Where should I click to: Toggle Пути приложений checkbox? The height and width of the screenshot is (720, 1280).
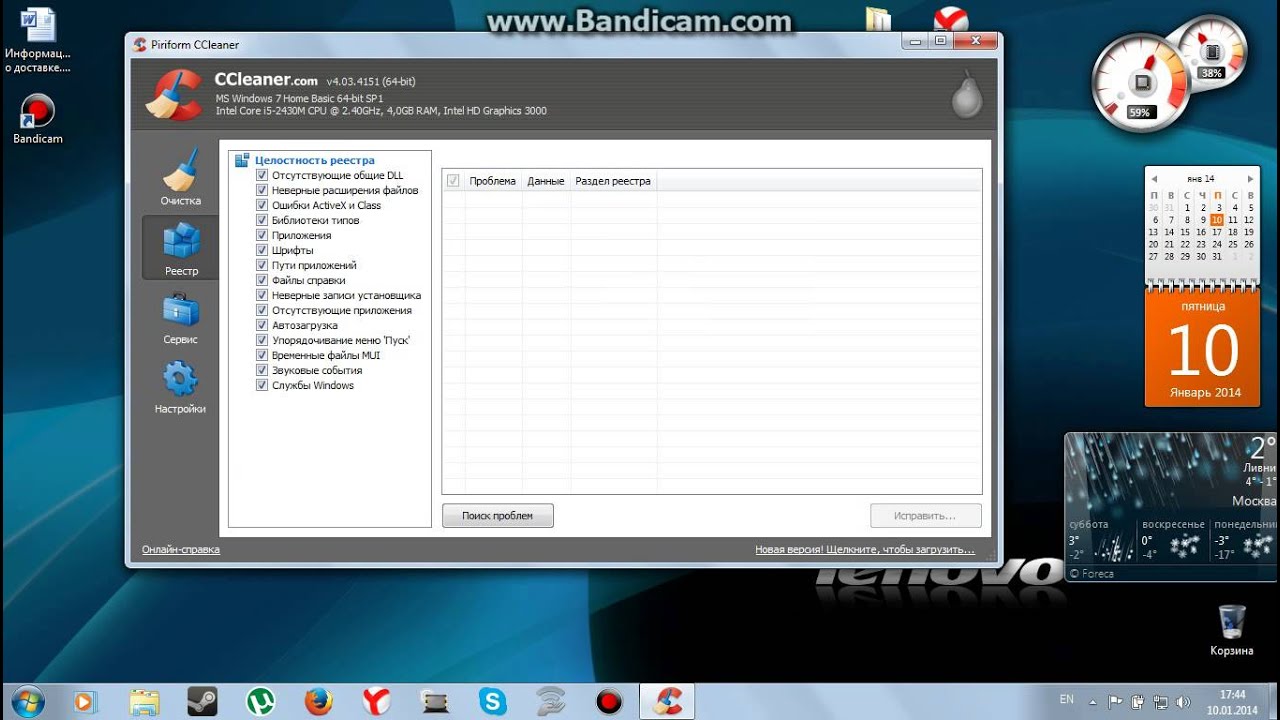tap(262, 265)
